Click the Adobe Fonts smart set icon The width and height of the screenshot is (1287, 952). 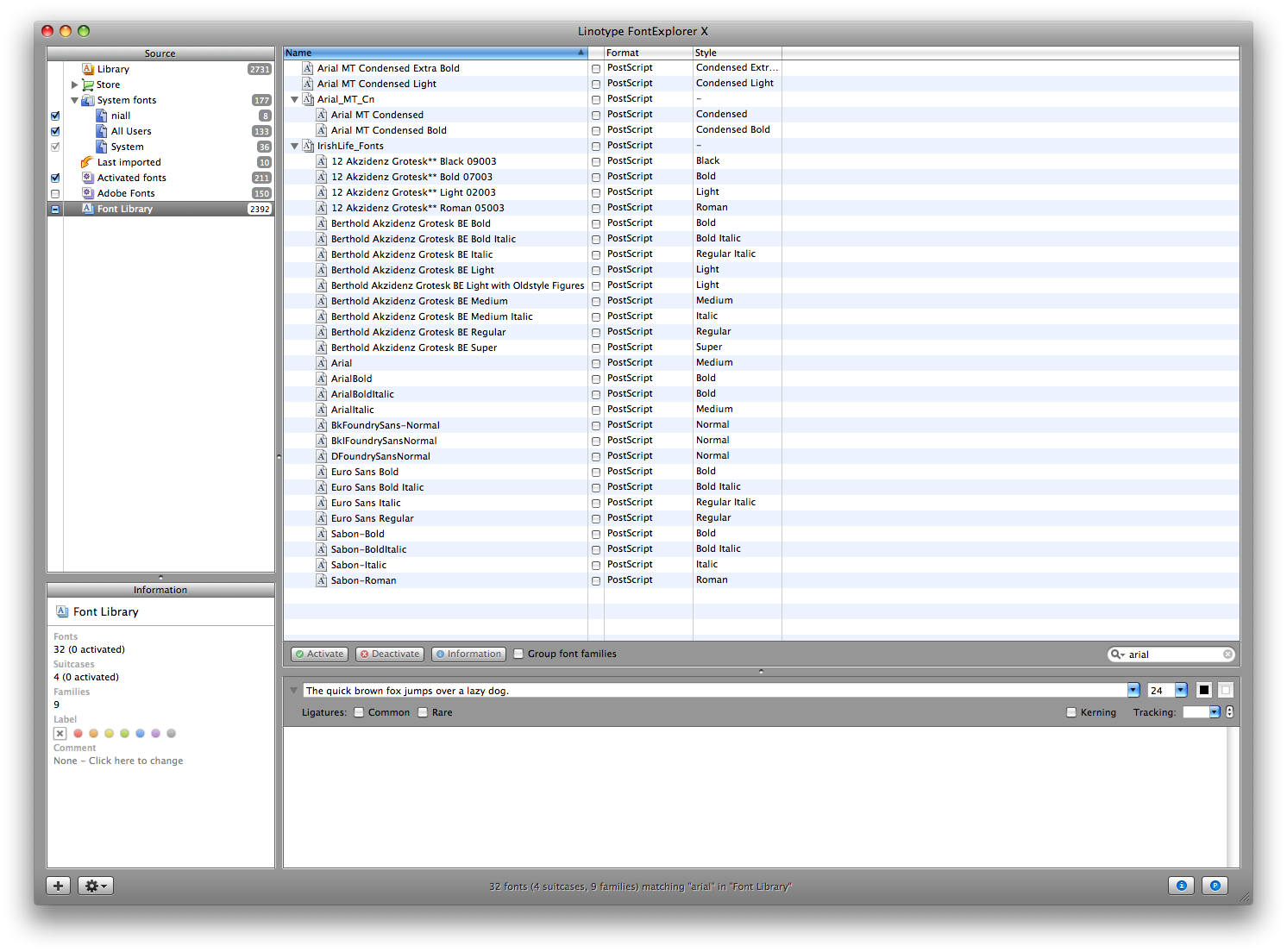87,193
